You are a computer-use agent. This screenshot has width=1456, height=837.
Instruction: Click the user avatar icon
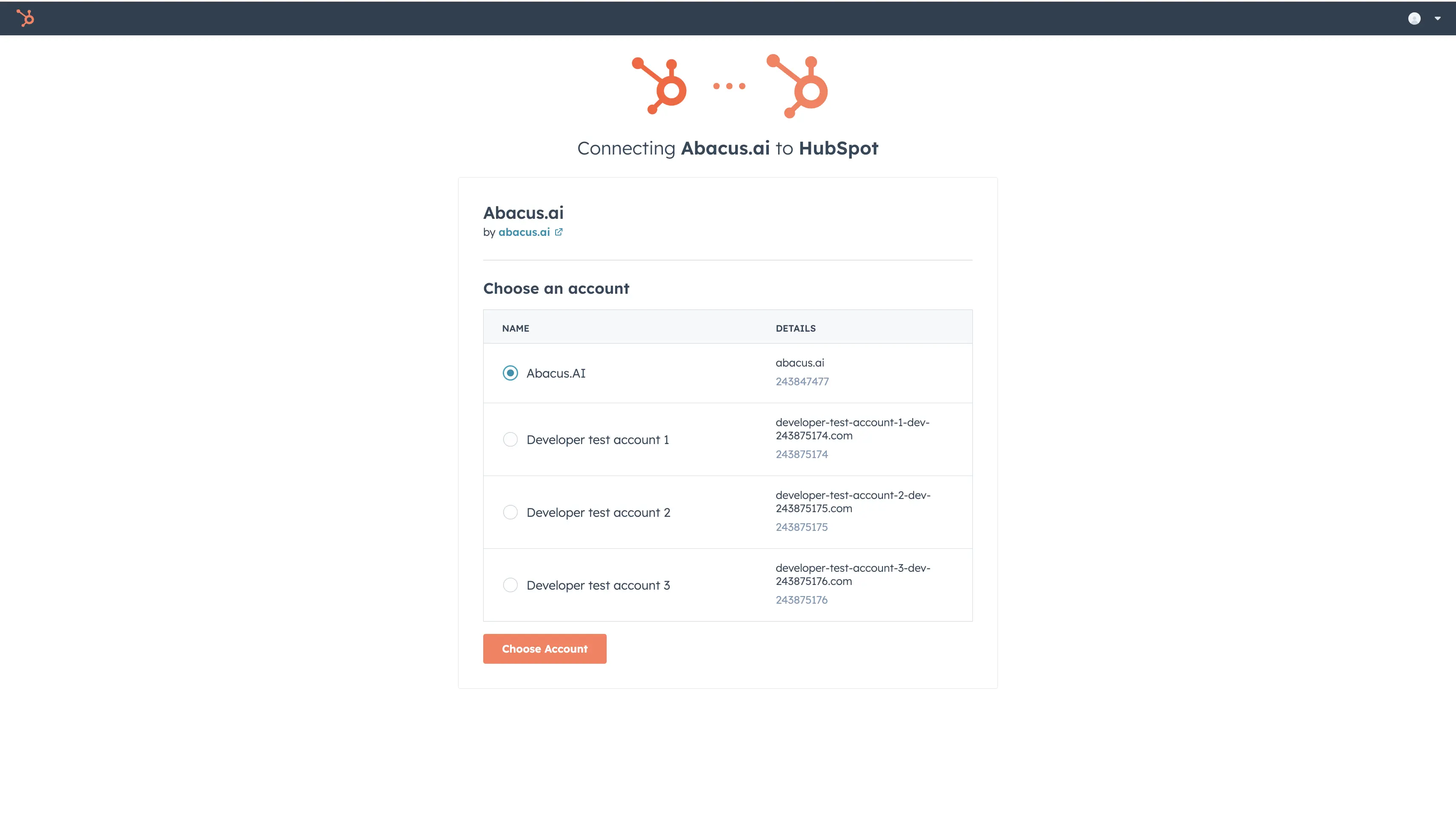pyautogui.click(x=1414, y=18)
